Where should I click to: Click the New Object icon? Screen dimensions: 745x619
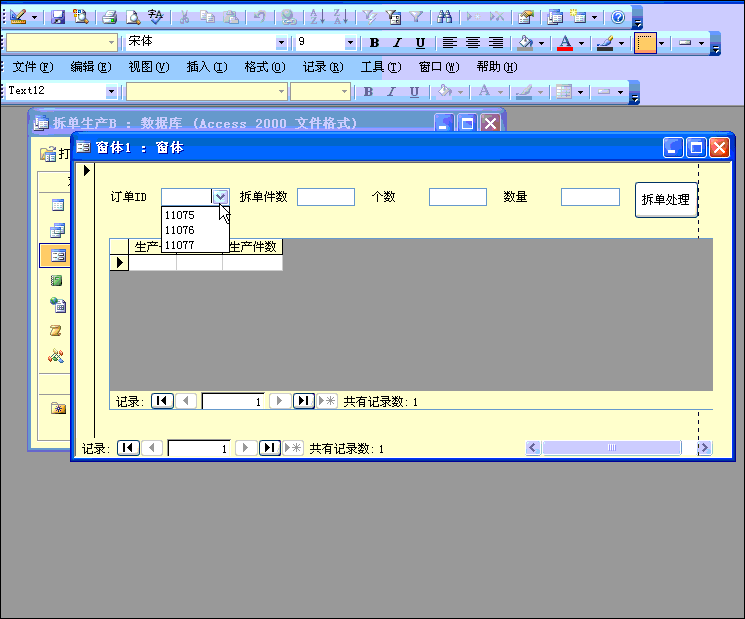click(578, 17)
